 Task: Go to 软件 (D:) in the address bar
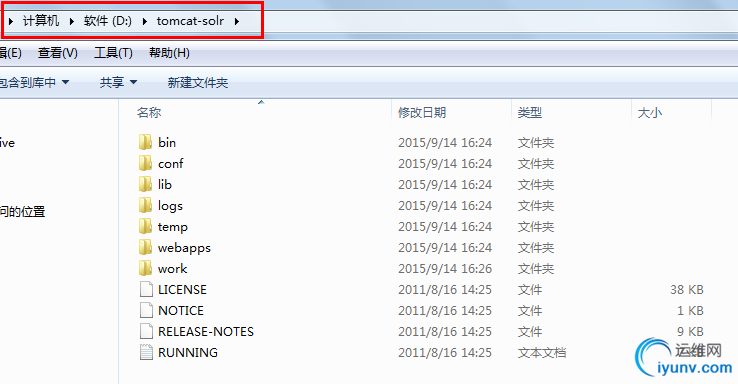coord(108,21)
